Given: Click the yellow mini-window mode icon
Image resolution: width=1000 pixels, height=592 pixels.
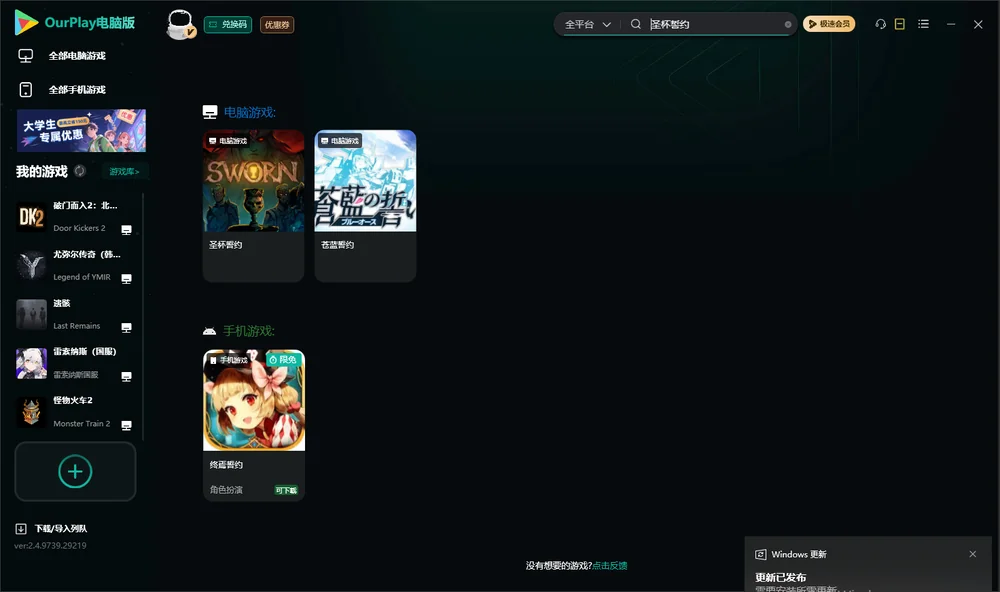Looking at the screenshot, I should tap(900, 24).
